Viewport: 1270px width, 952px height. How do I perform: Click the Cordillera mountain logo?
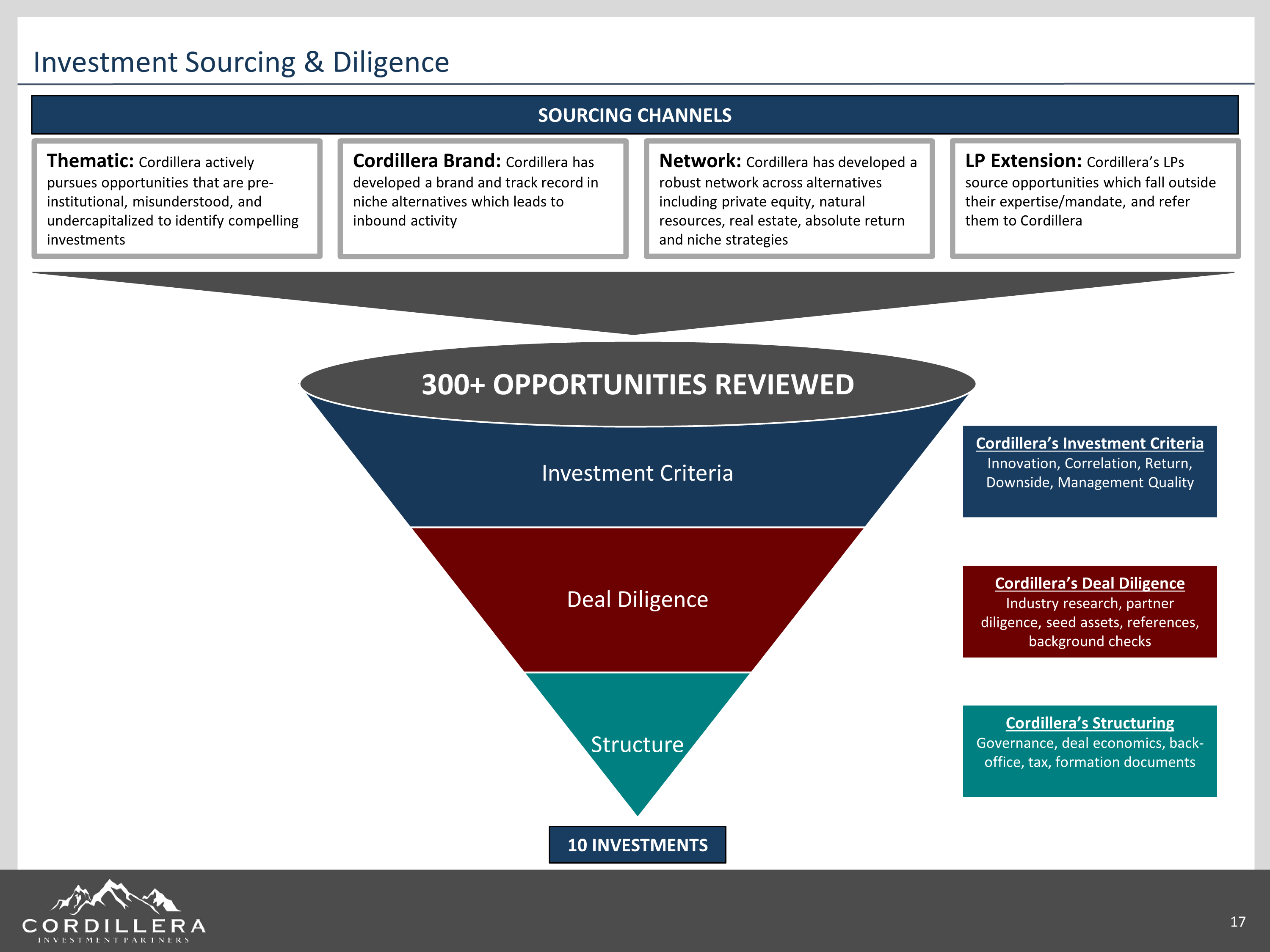click(115, 896)
